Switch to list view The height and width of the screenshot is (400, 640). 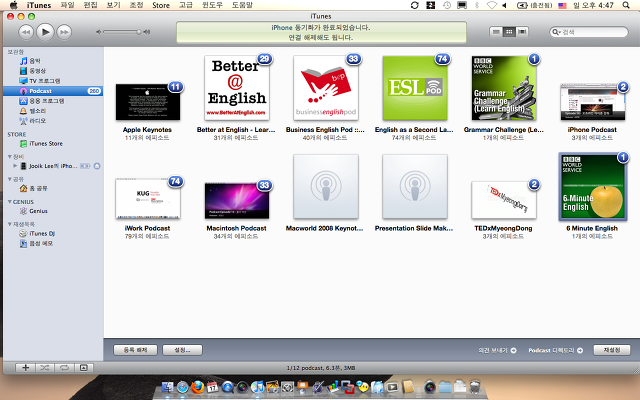click(496, 32)
